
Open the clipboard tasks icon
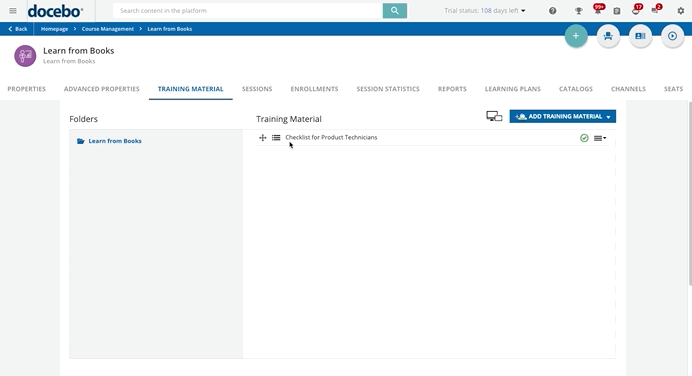(617, 11)
